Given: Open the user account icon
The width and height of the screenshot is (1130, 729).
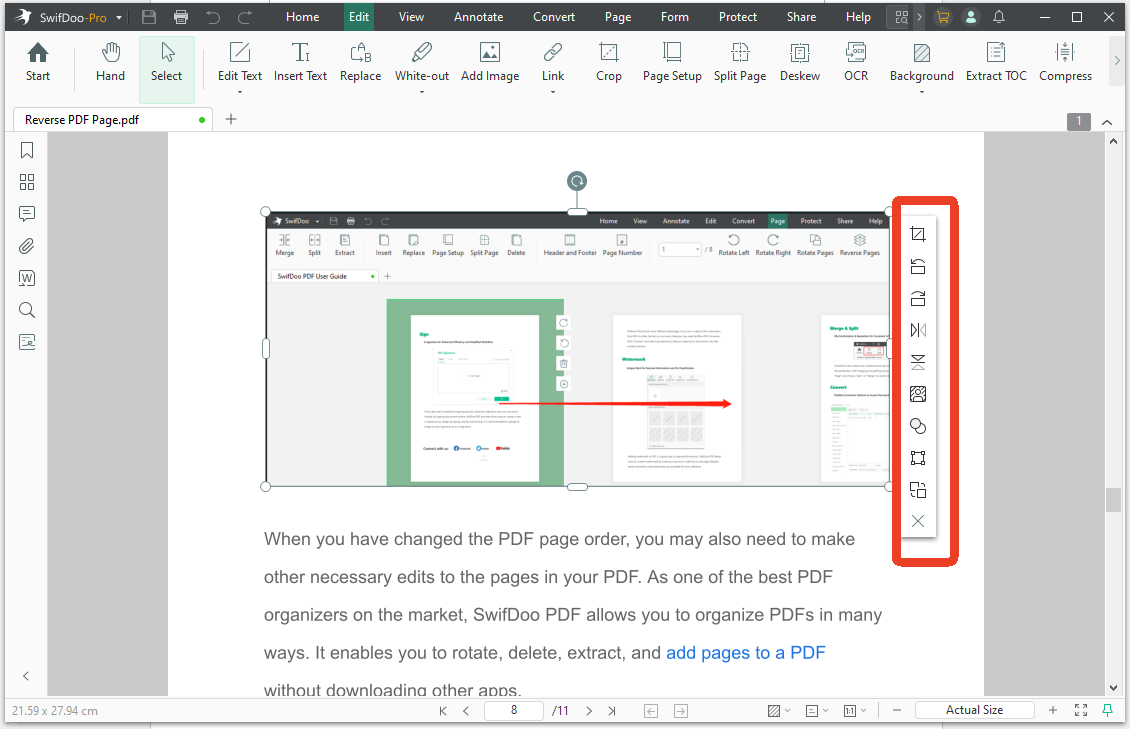Looking at the screenshot, I should [971, 17].
